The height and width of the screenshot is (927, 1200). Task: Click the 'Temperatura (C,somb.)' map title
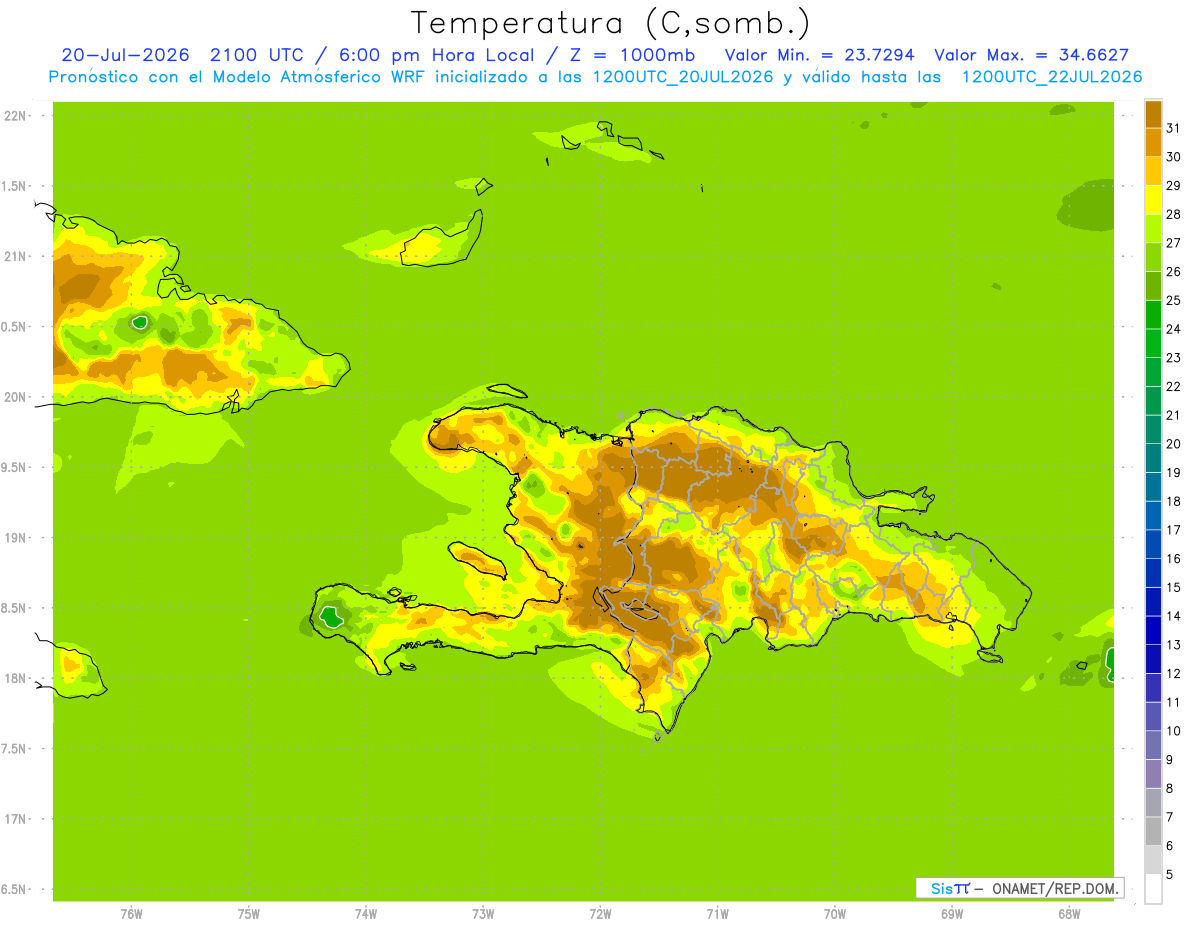click(x=610, y=23)
